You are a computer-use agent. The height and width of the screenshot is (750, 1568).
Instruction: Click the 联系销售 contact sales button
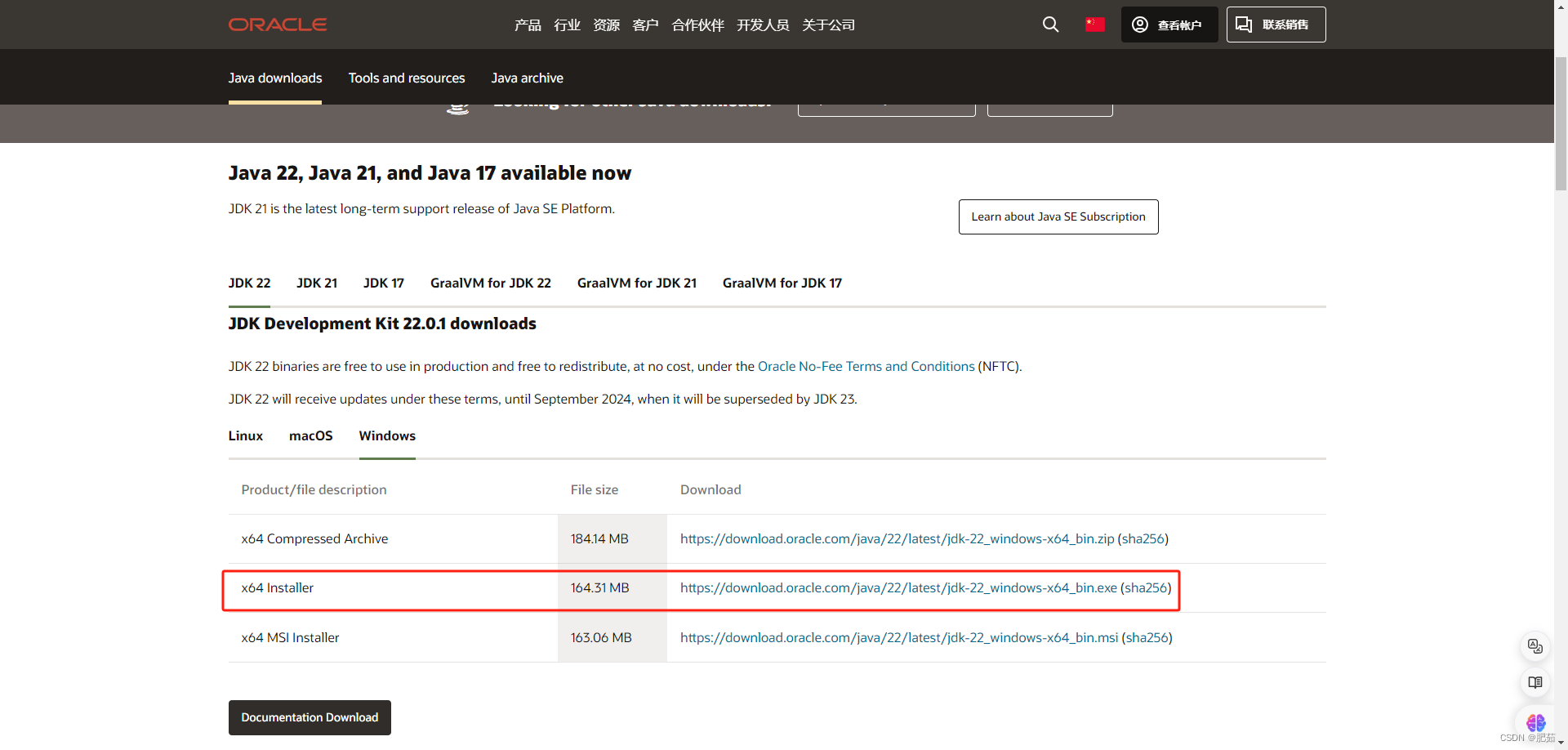(1276, 25)
